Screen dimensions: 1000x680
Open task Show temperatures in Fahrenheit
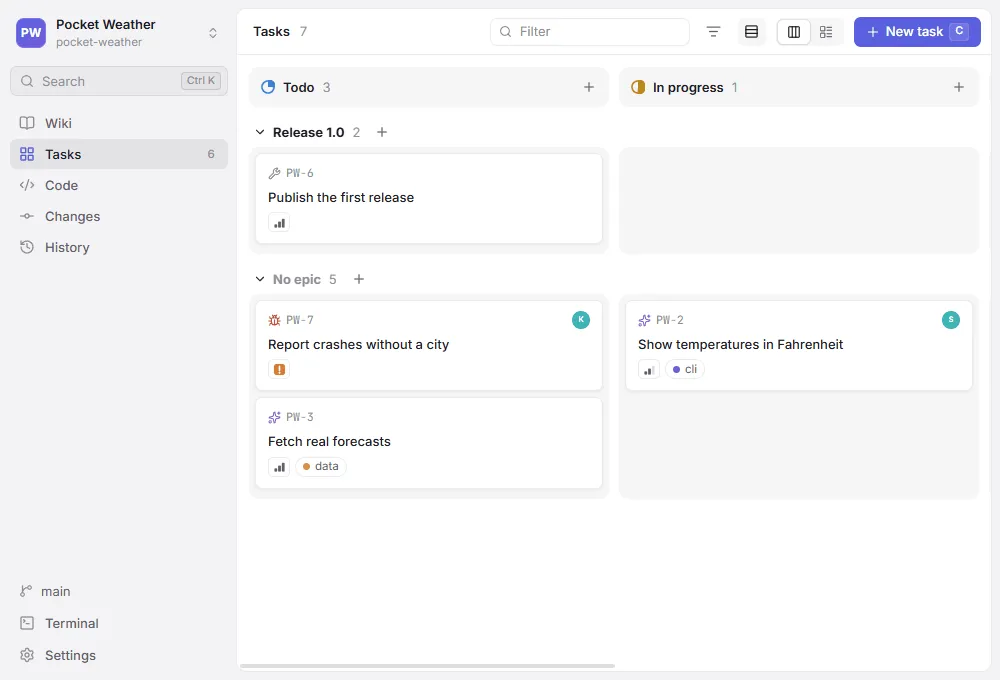(798, 345)
